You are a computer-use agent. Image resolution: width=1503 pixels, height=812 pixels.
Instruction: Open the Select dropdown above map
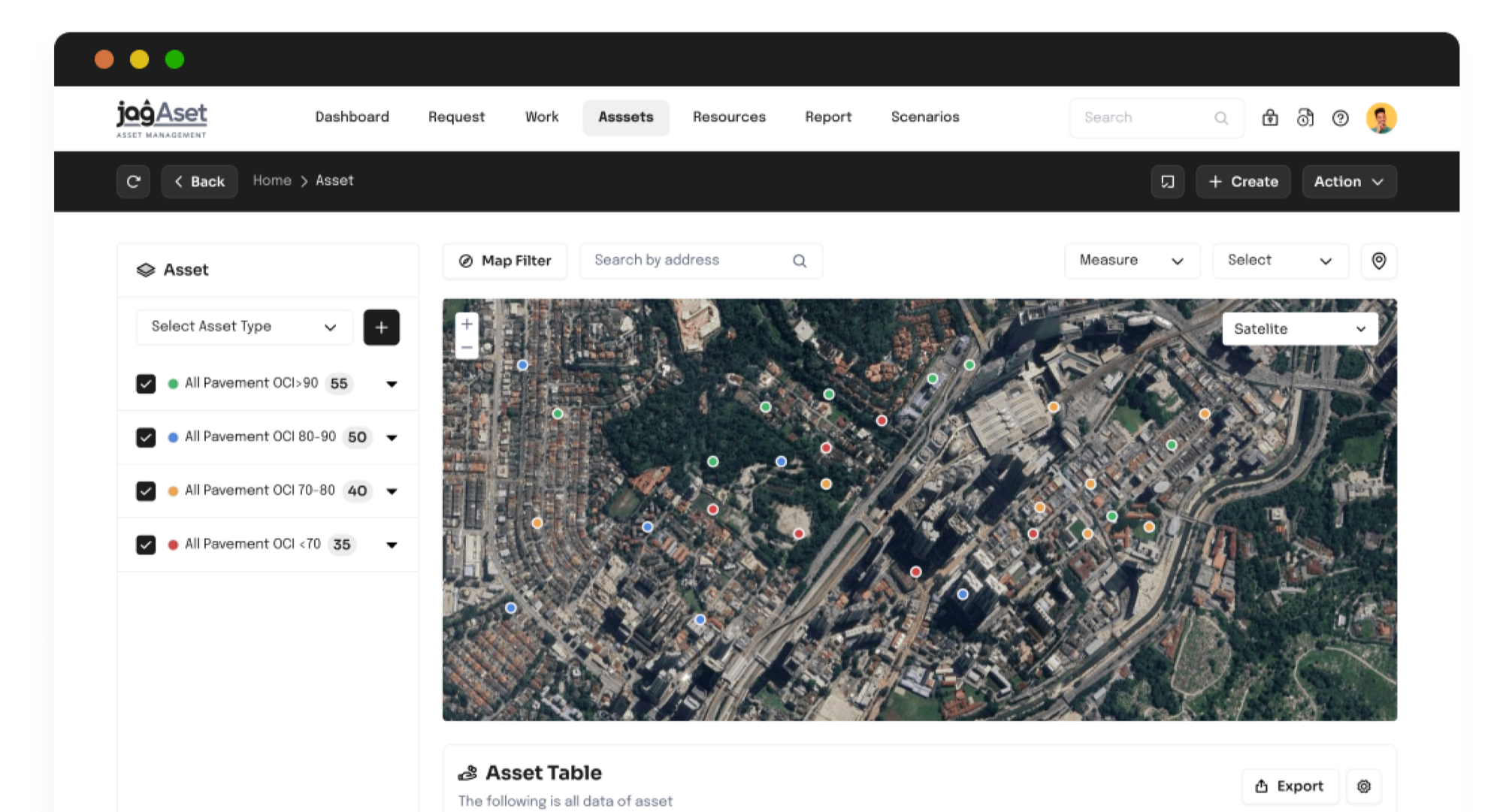[1280, 261]
